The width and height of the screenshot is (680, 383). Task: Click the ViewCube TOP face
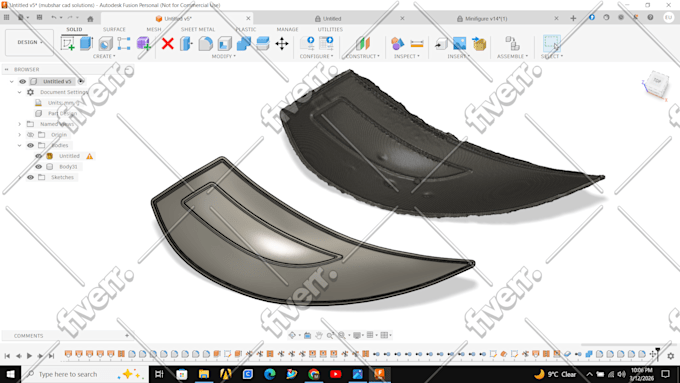(657, 82)
